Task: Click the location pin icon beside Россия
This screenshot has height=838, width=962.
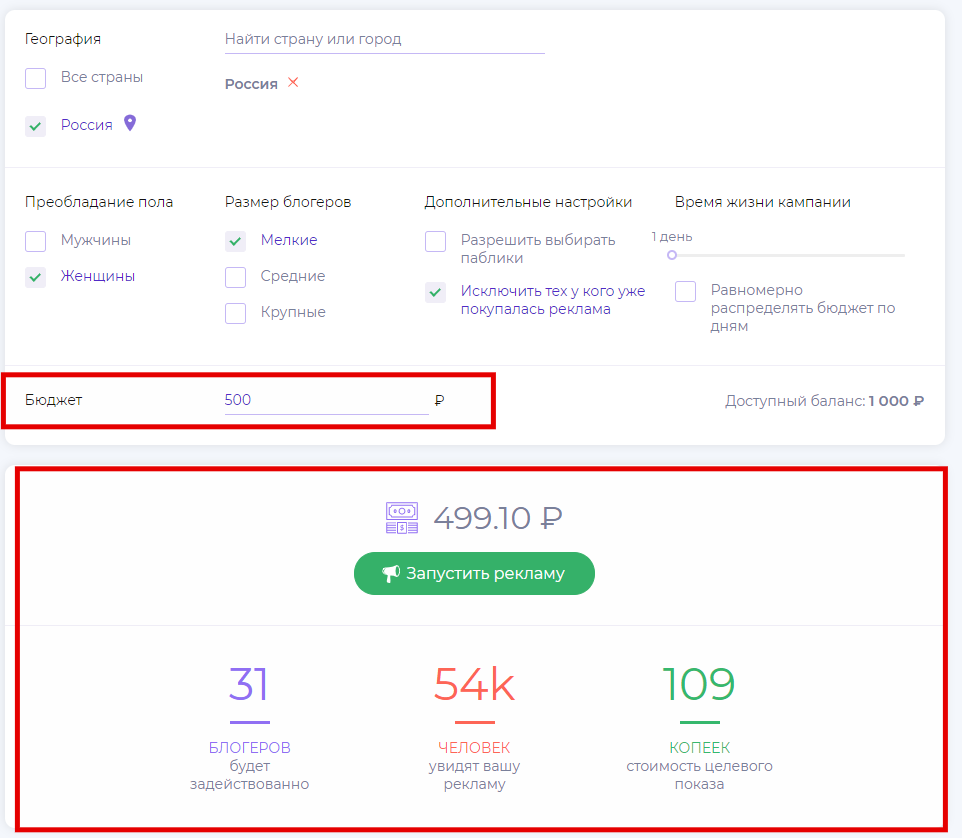Action: [x=129, y=124]
